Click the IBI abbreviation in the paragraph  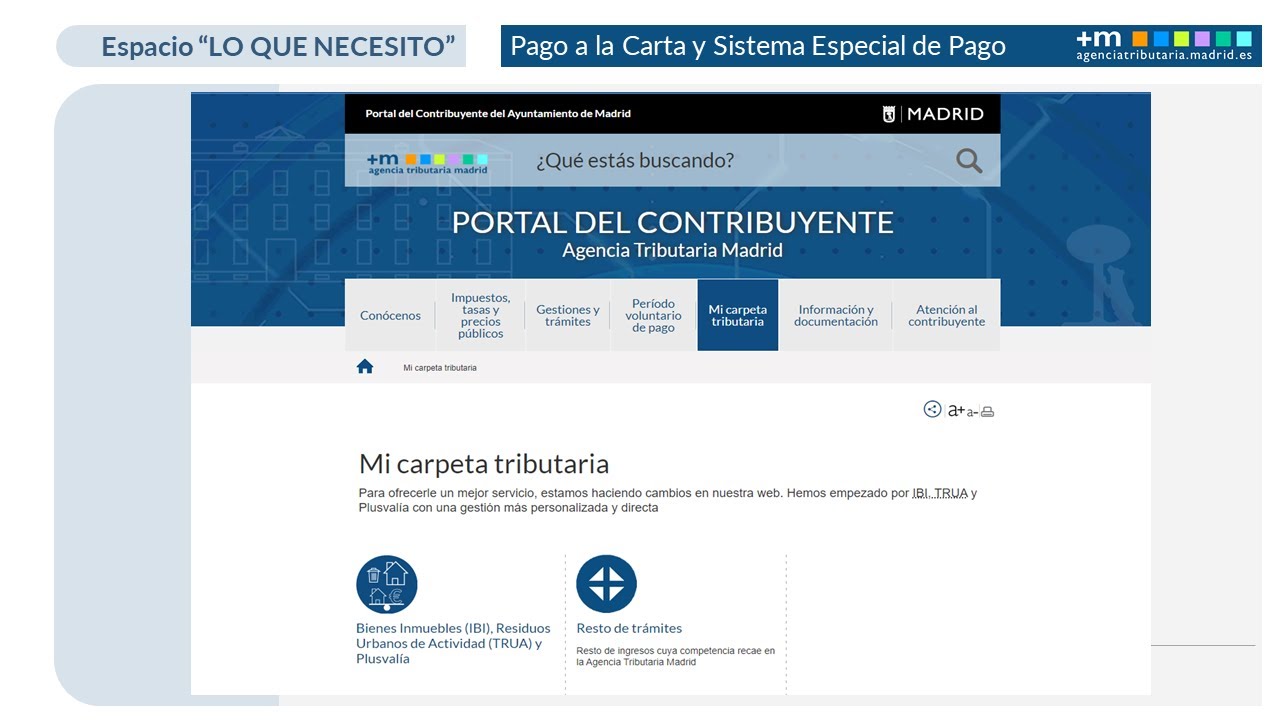pos(920,493)
